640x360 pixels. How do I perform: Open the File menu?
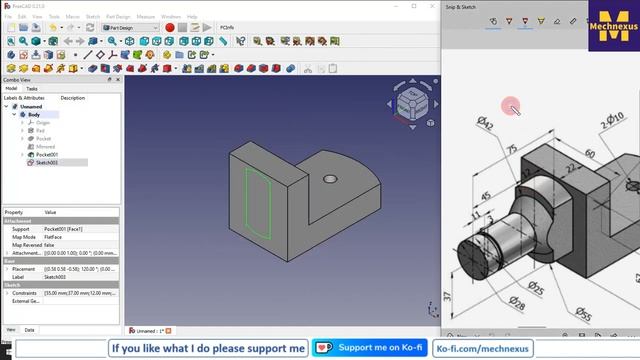pyautogui.click(x=8, y=17)
